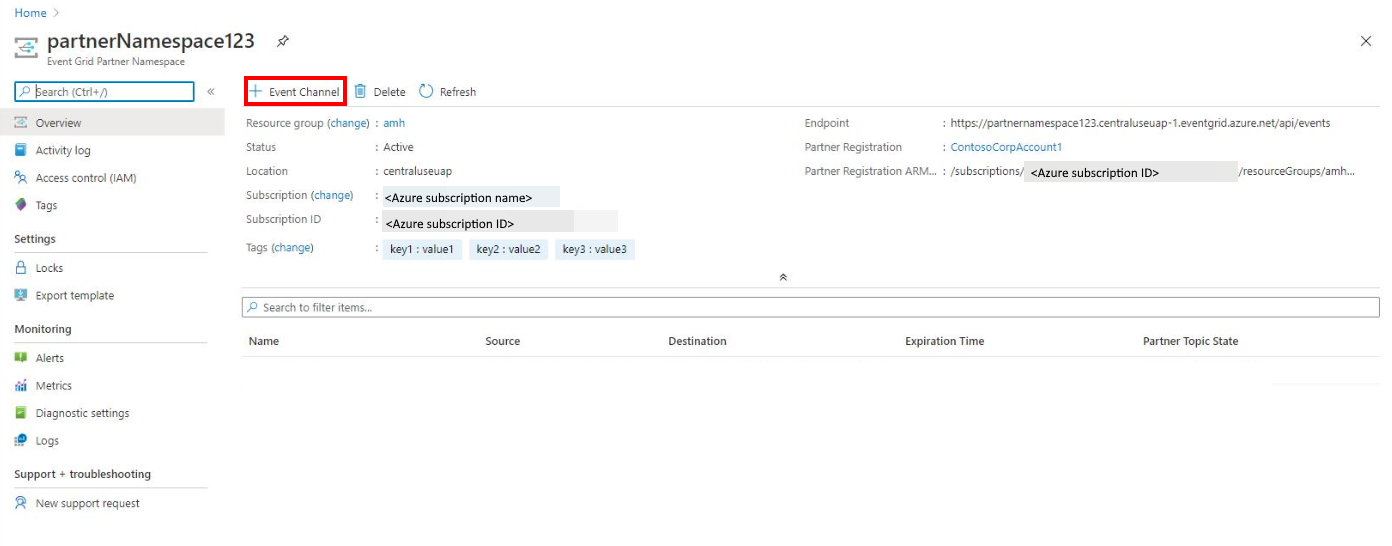Click the Access control (IAM) people icon

pos(21,178)
